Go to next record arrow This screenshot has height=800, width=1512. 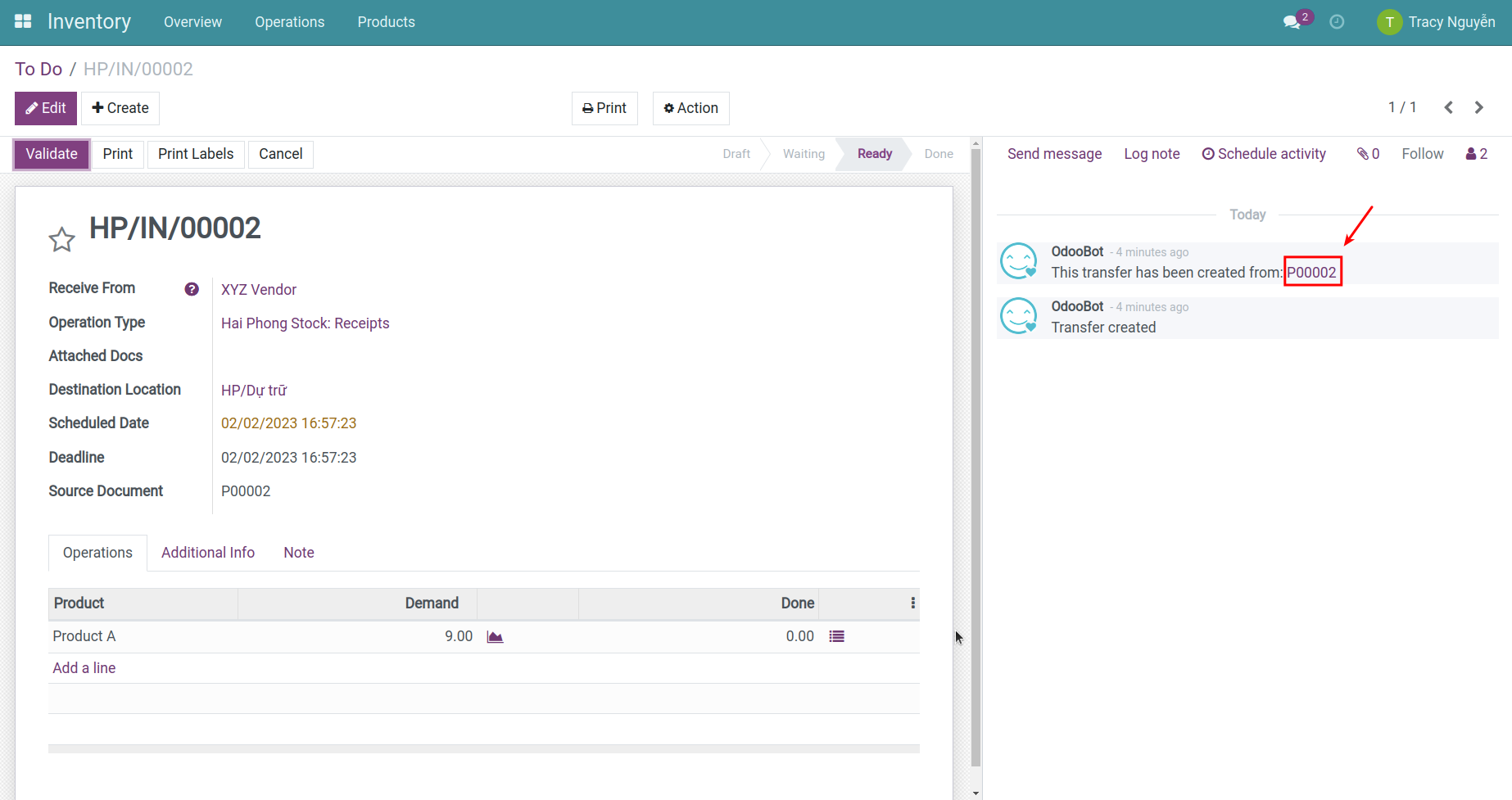1479,108
